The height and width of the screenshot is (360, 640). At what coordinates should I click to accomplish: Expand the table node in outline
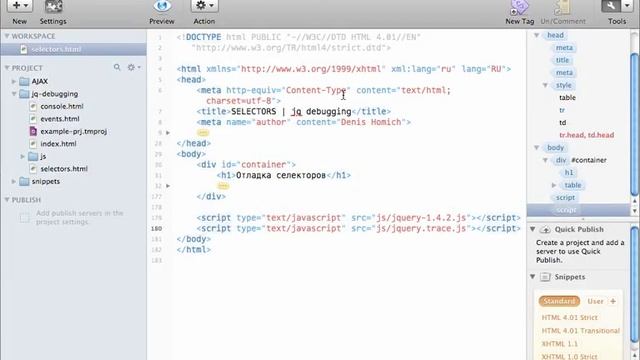click(554, 185)
